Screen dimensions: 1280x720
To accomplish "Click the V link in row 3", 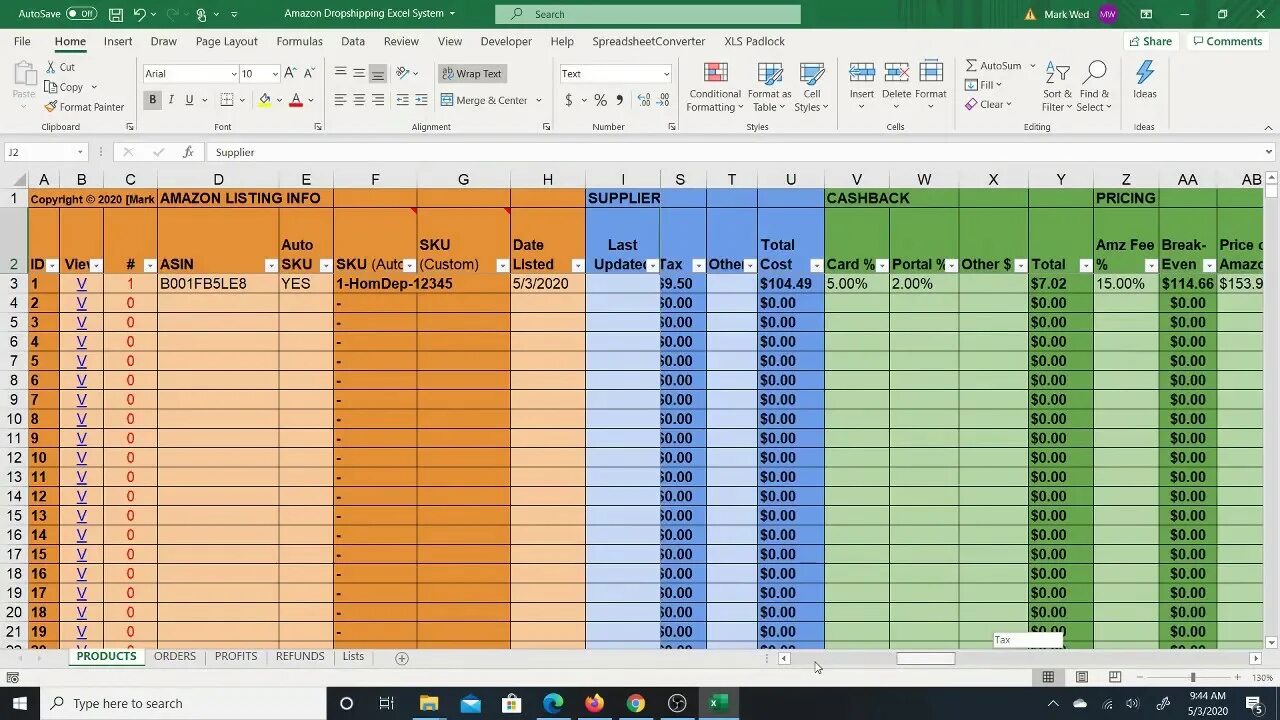I will point(81,284).
